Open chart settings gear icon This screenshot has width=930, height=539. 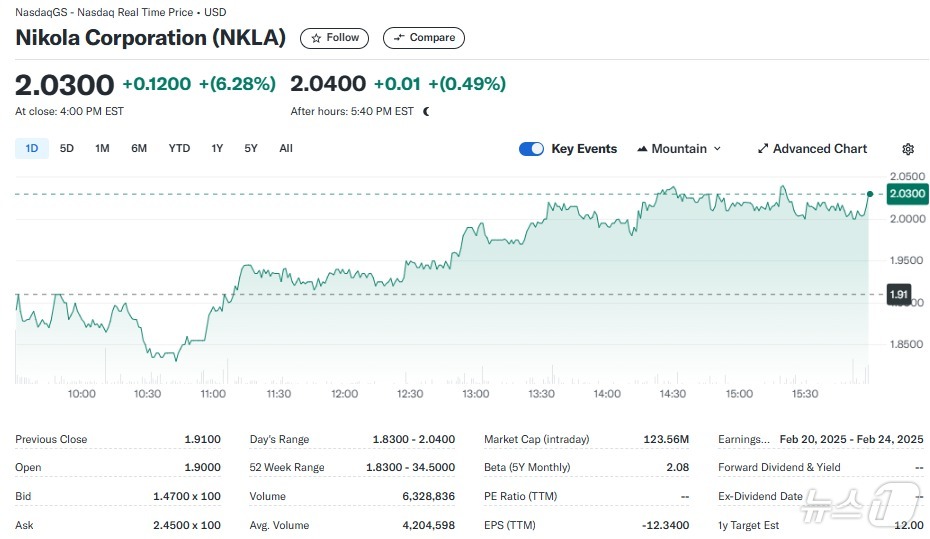[907, 149]
